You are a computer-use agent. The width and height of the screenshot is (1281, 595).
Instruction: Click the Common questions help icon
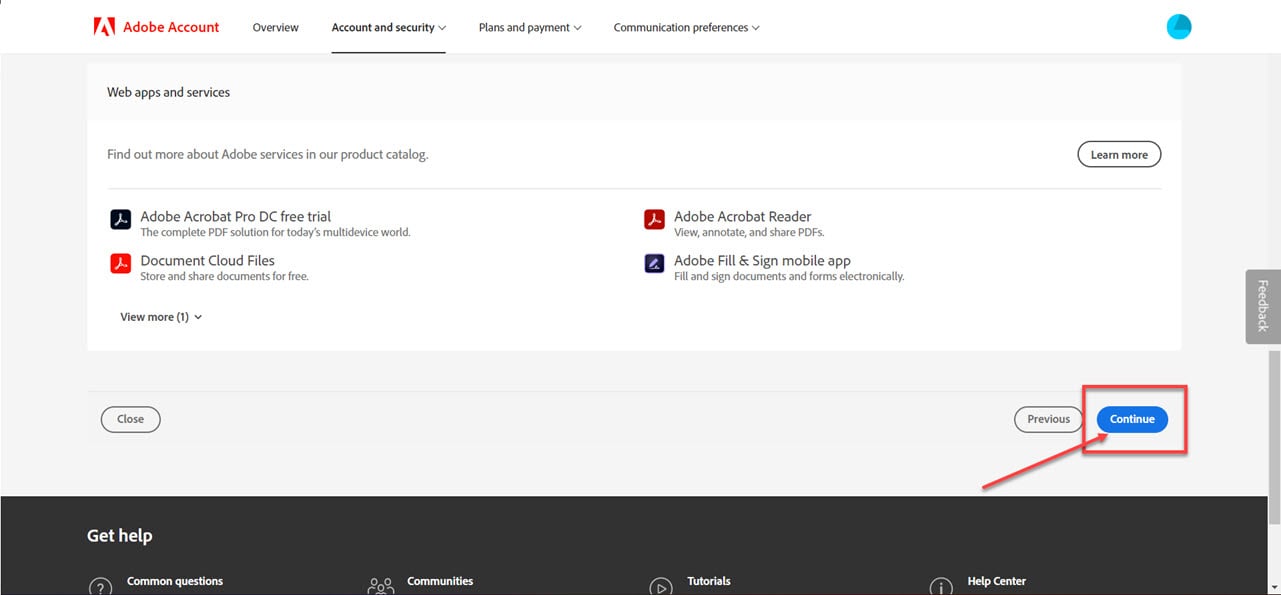[x=100, y=588]
